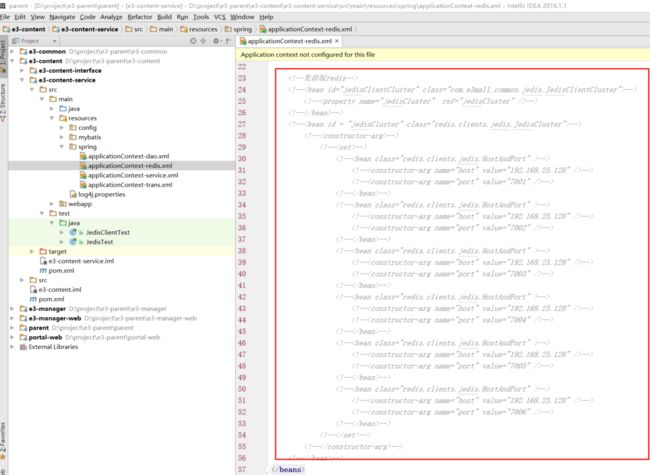Open the Navigate menu
Image resolution: width=650 pixels, height=475 pixels.
[x=62, y=17]
